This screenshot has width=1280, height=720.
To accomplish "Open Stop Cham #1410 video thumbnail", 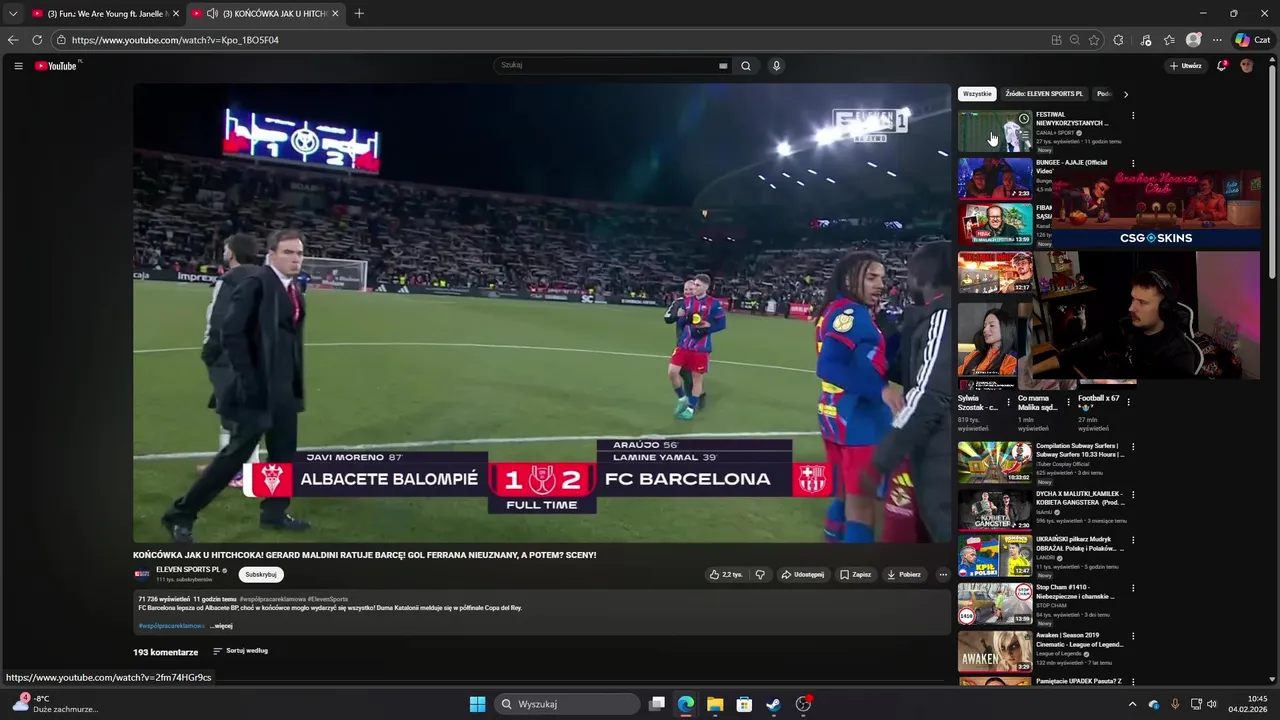I will click(x=995, y=604).
